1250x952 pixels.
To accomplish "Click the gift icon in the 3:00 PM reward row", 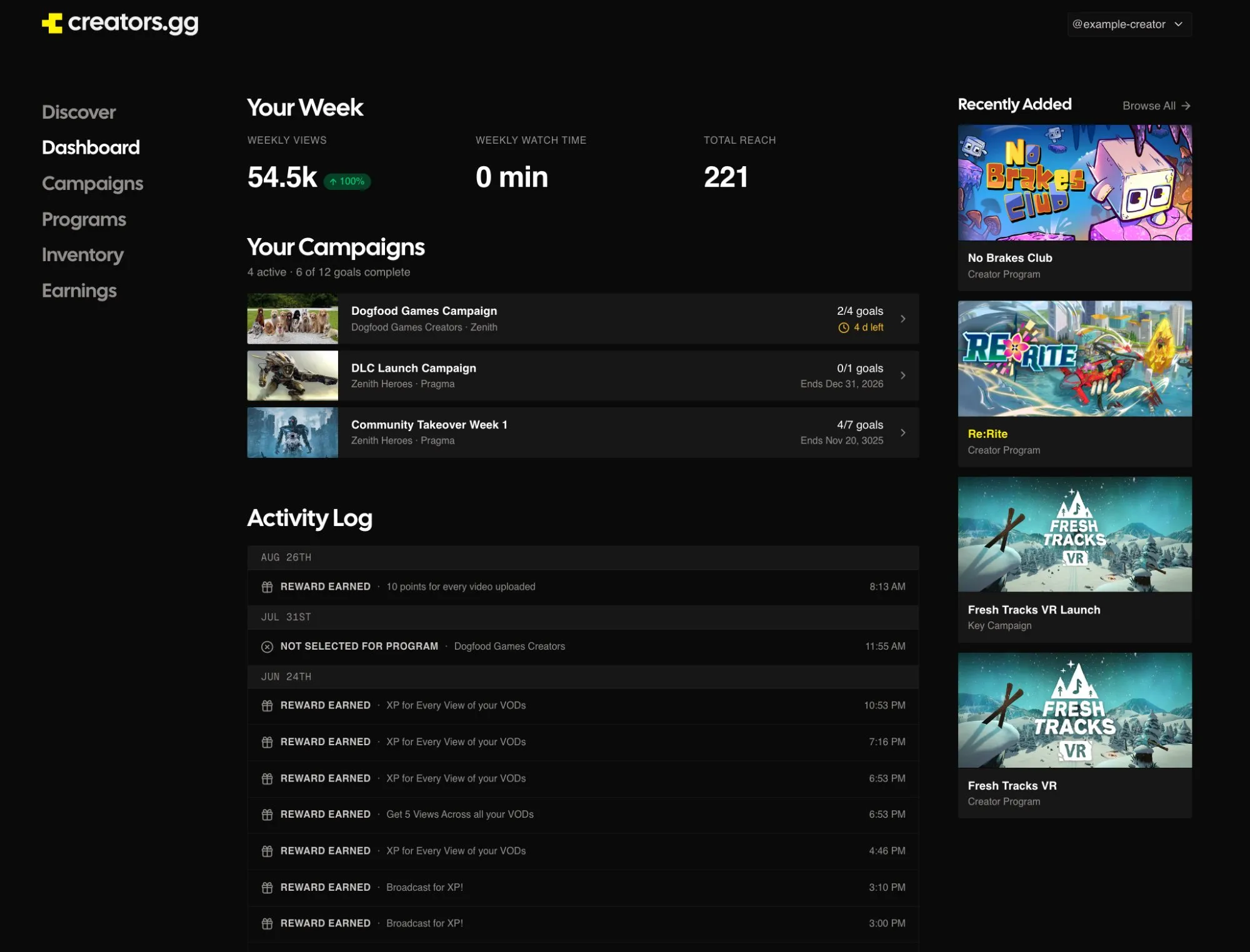I will tap(267, 923).
